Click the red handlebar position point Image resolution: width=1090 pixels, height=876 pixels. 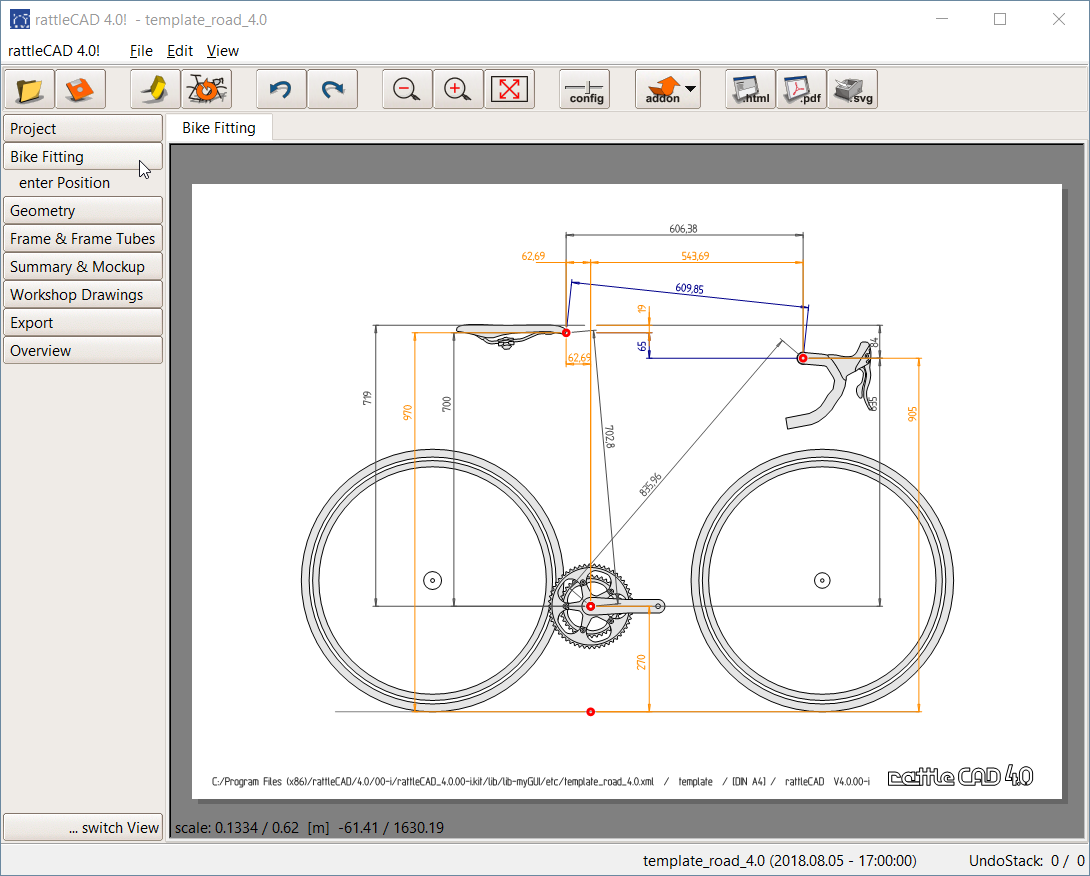802,358
